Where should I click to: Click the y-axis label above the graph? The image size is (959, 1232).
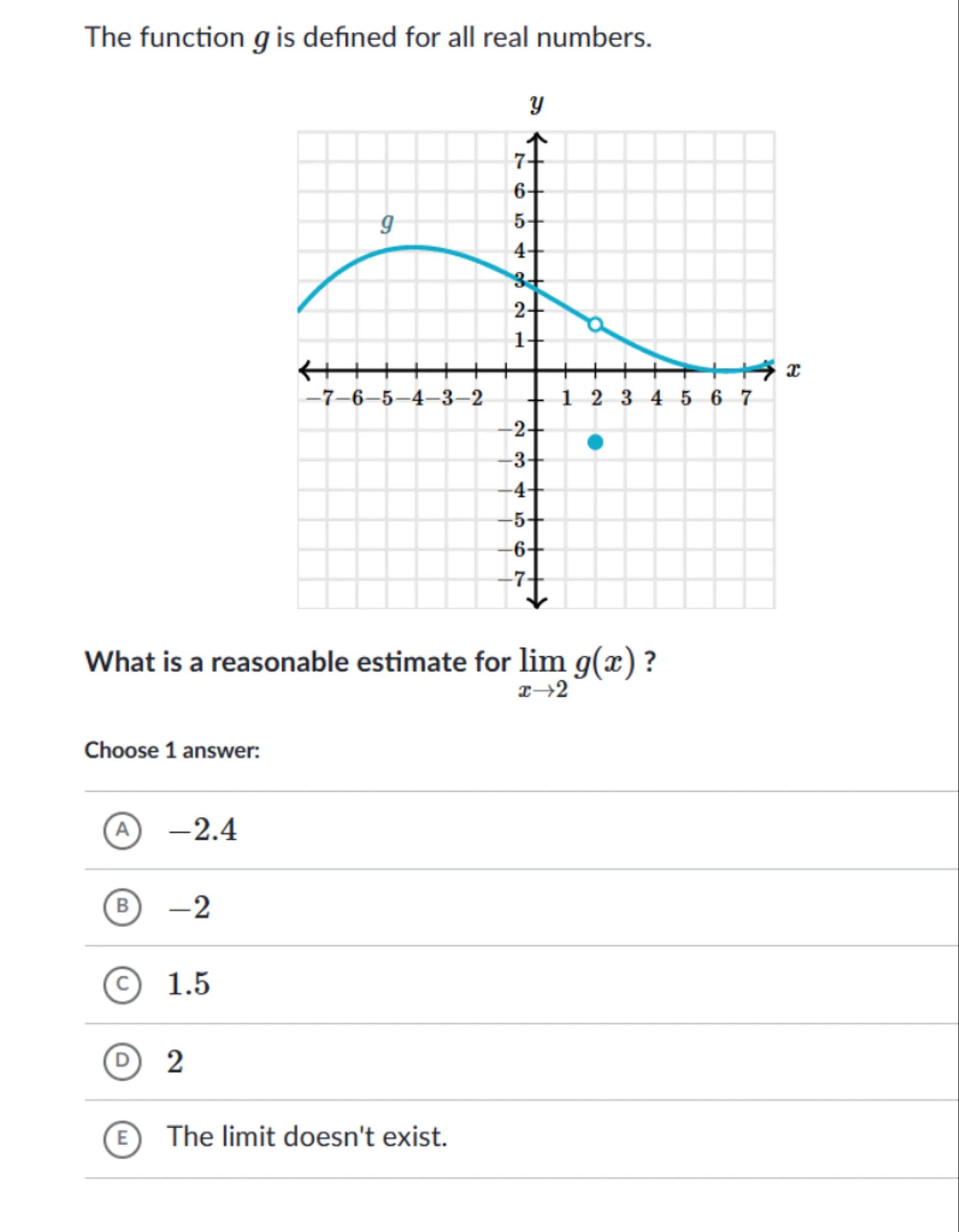click(536, 104)
